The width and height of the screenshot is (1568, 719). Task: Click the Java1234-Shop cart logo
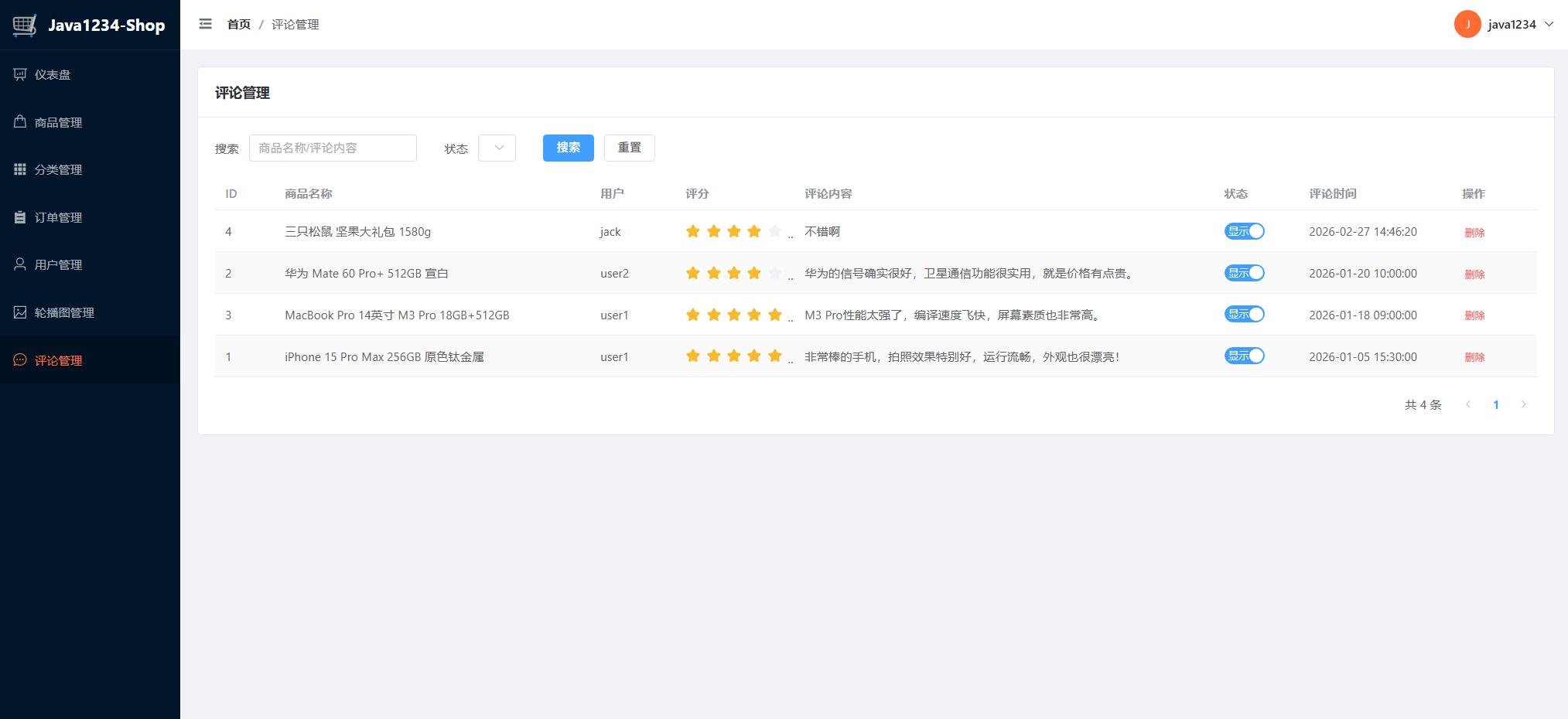tap(25, 25)
